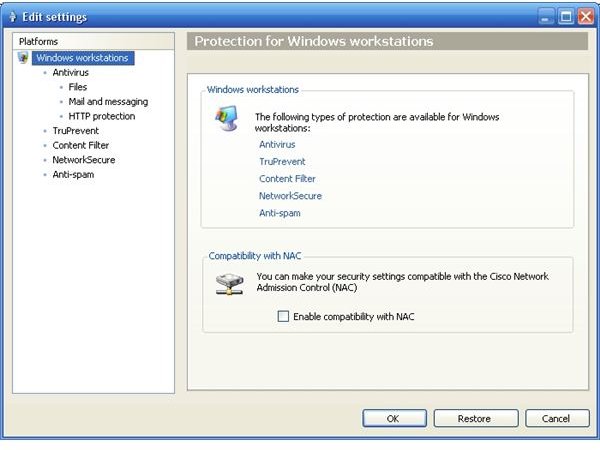This screenshot has height=450, width=600.
Task: Click the shield icon beside Windows workstations
Action: [23, 58]
